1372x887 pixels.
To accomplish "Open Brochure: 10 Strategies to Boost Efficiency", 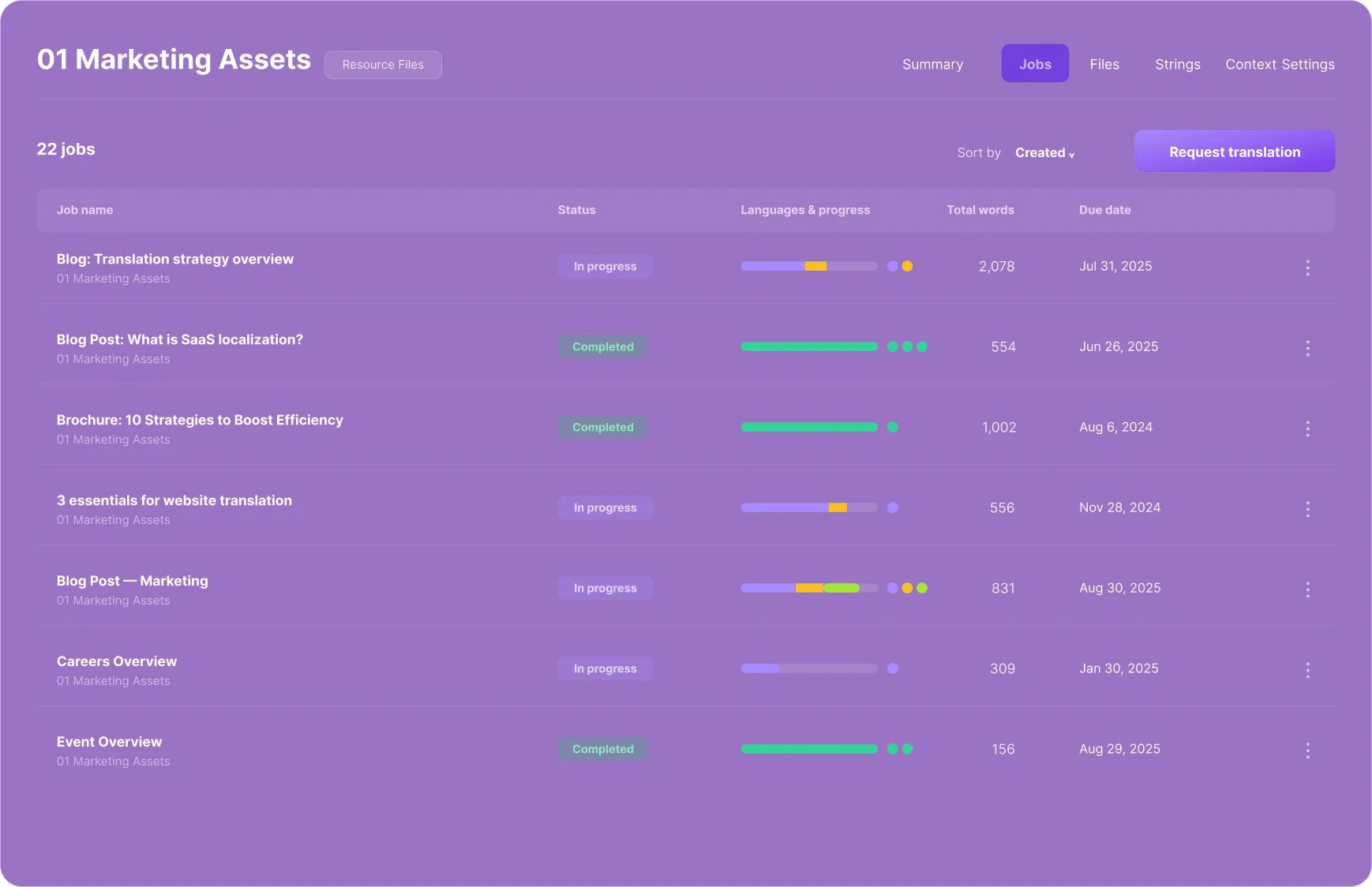I will point(200,420).
